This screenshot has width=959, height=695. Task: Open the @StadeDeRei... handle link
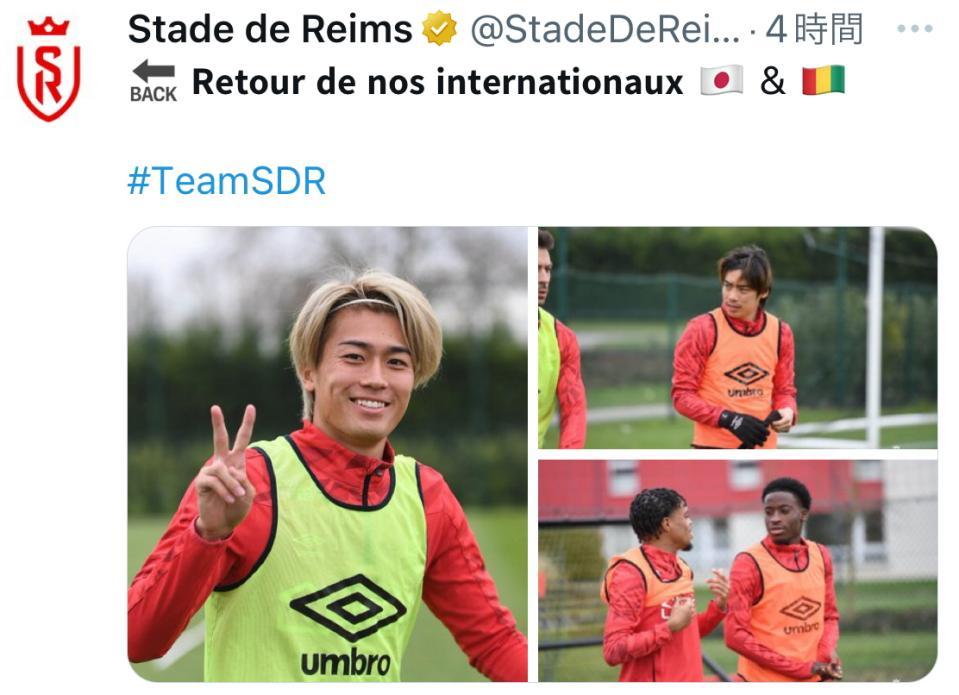pos(604,29)
